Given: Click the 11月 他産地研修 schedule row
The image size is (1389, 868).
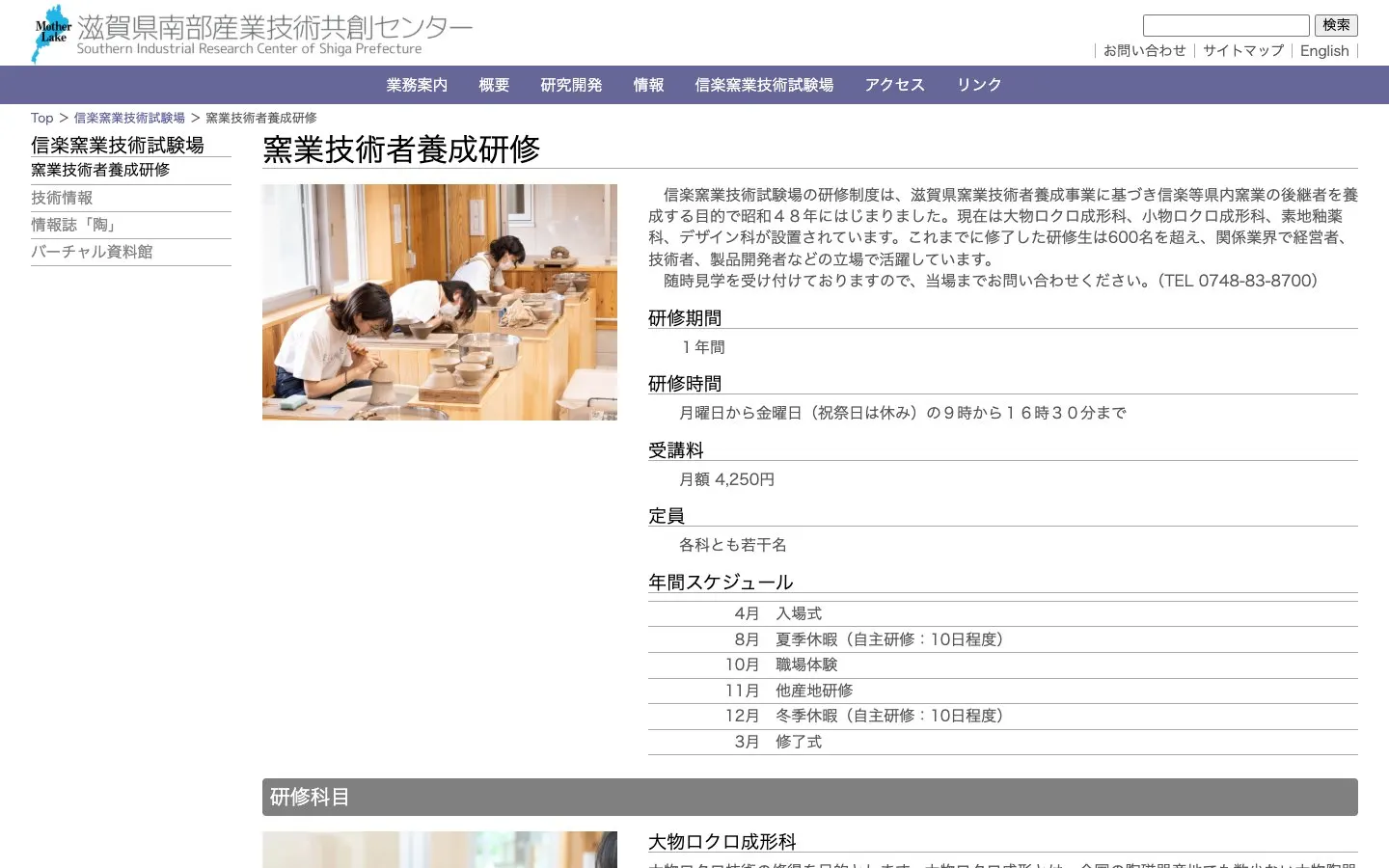Looking at the screenshot, I should [x=1003, y=691].
